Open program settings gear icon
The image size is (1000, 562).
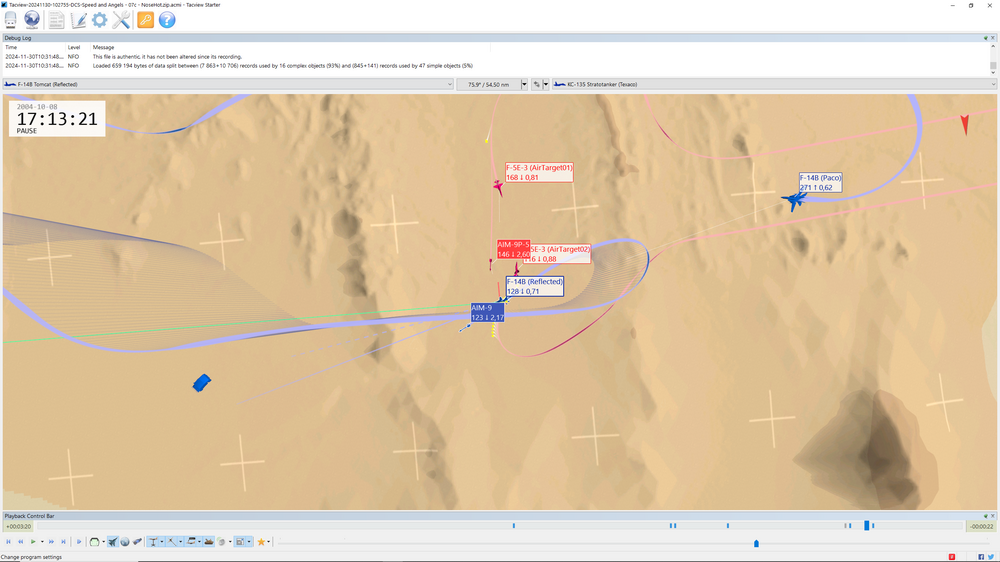point(99,20)
